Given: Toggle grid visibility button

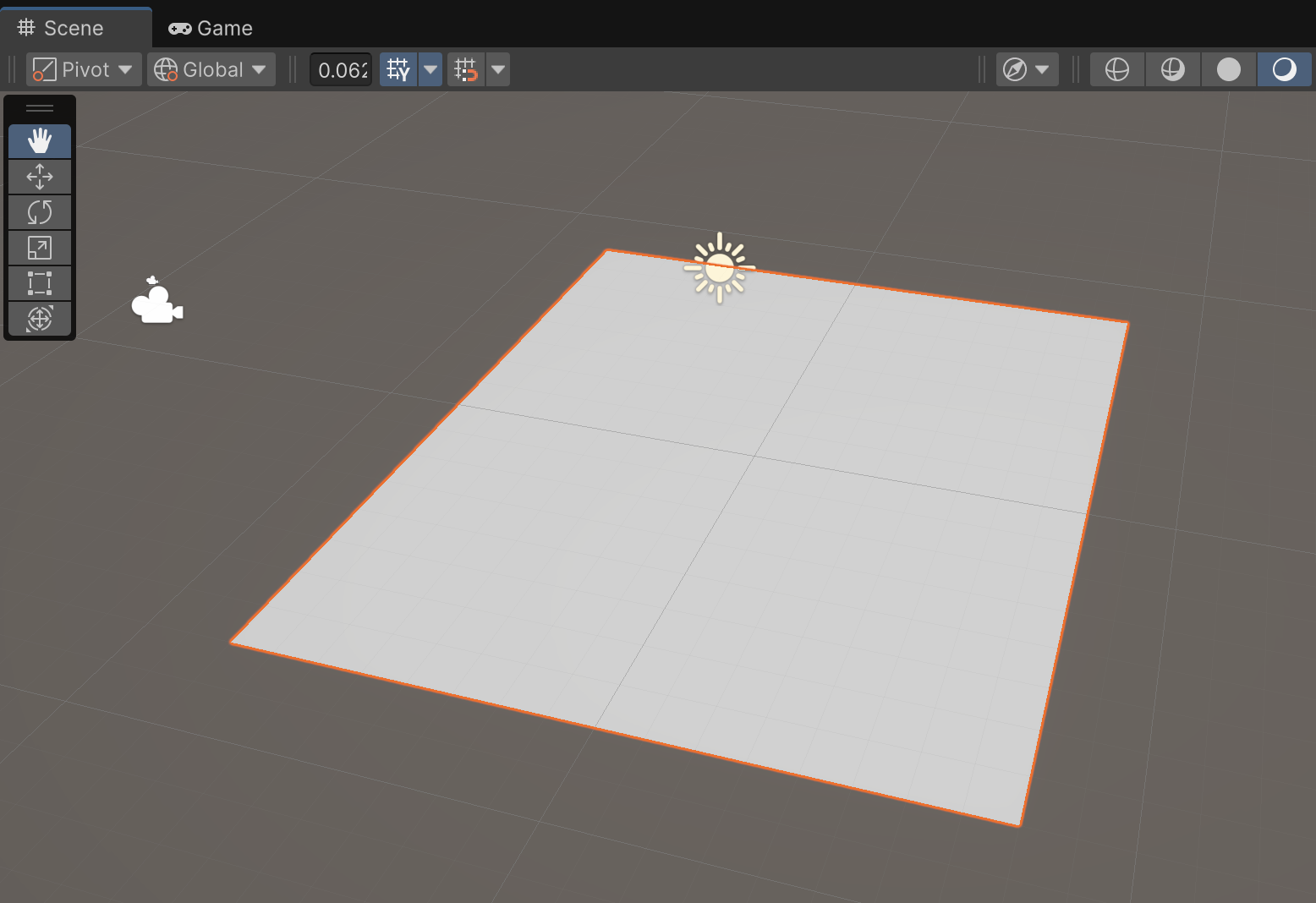Looking at the screenshot, I should [x=398, y=69].
